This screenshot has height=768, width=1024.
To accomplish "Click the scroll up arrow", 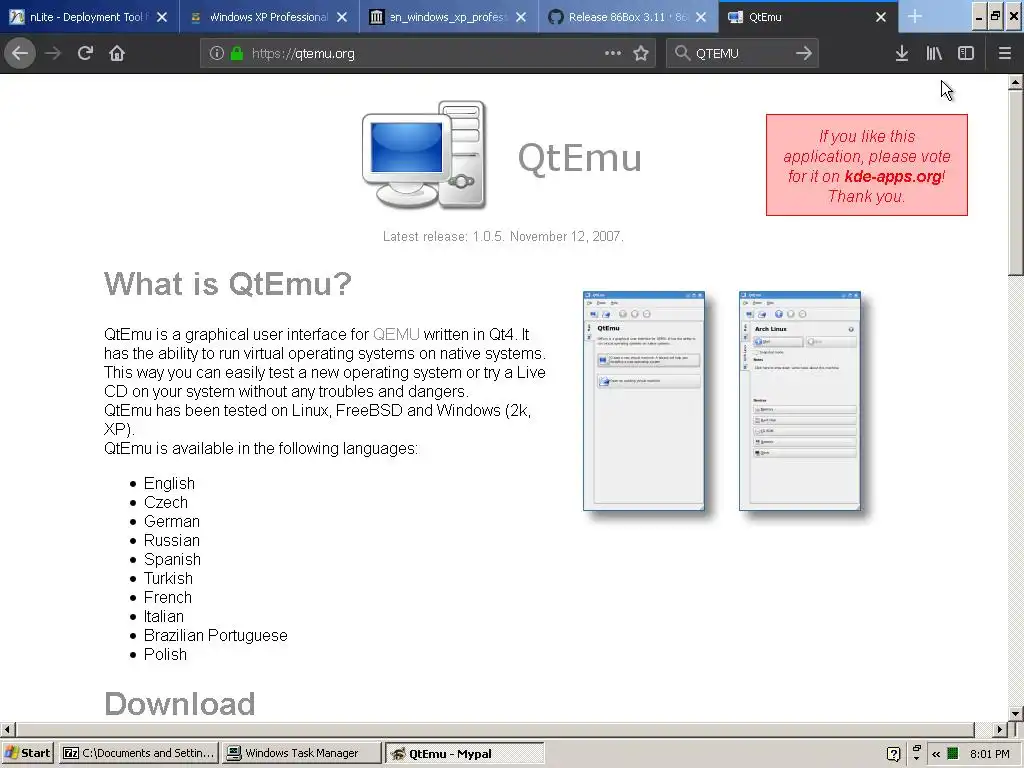I will [1015, 82].
